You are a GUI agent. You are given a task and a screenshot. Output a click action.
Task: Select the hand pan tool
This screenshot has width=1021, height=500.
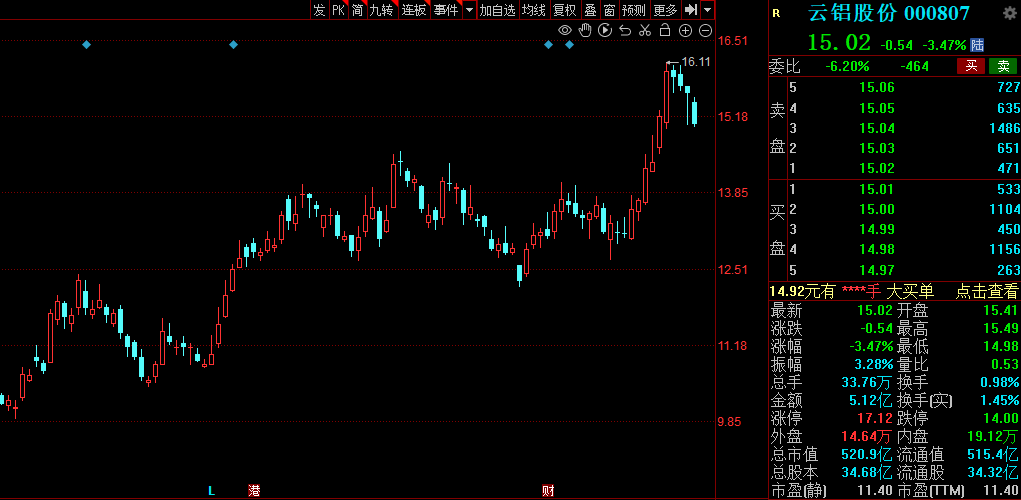coord(585,30)
